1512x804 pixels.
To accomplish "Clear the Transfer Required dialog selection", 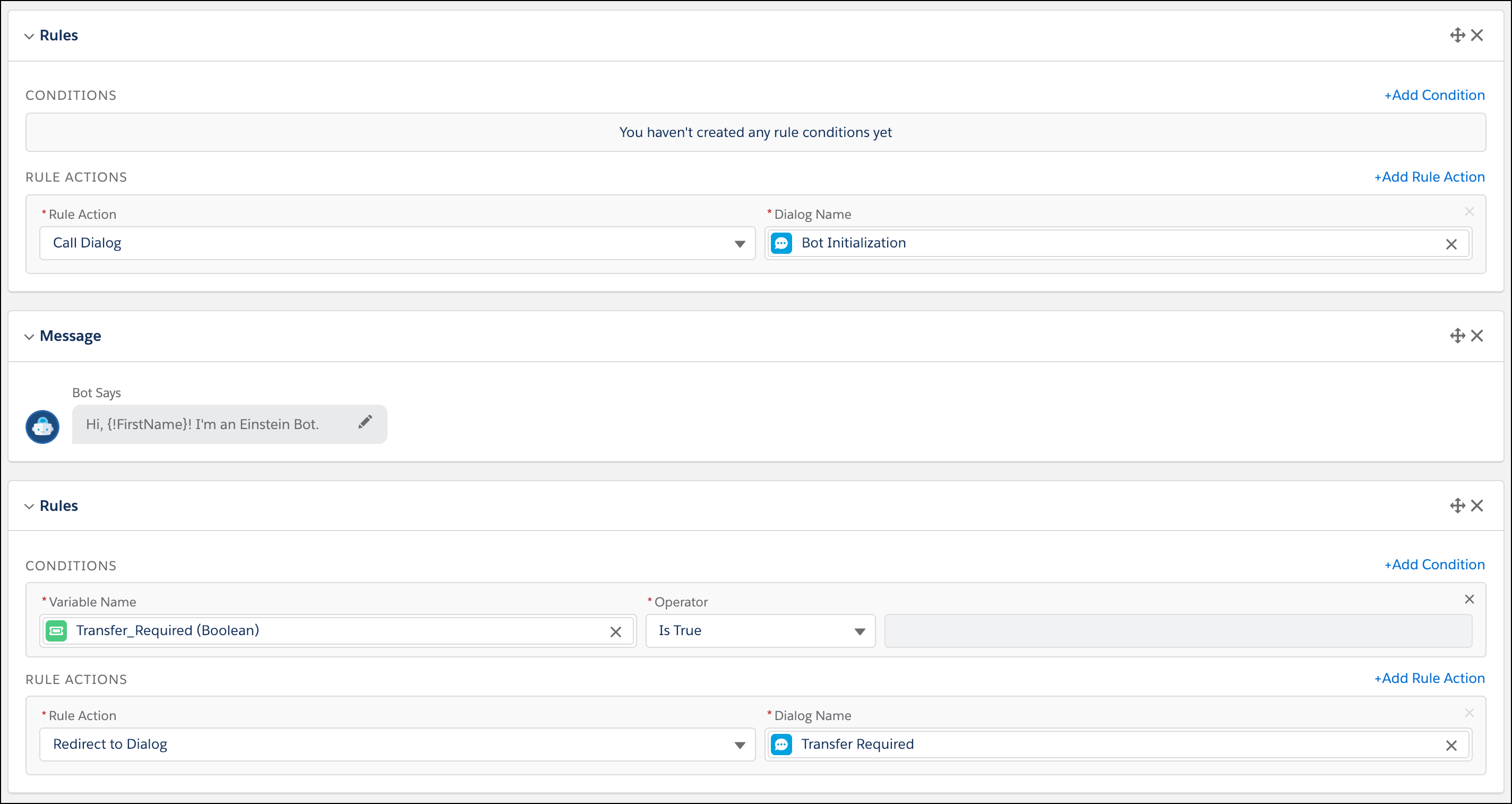I will coord(1452,745).
